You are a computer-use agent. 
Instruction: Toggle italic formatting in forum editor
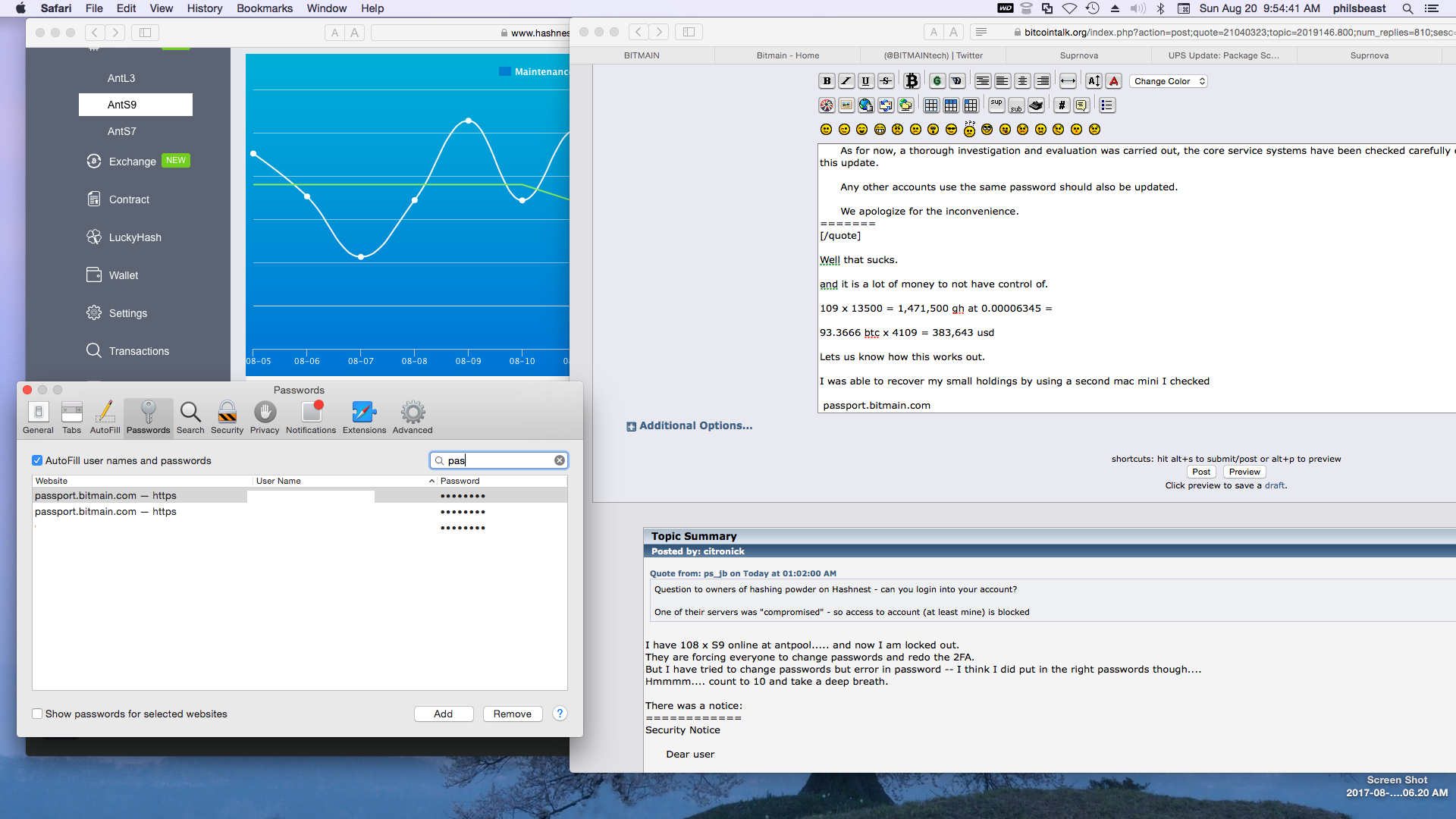(846, 81)
